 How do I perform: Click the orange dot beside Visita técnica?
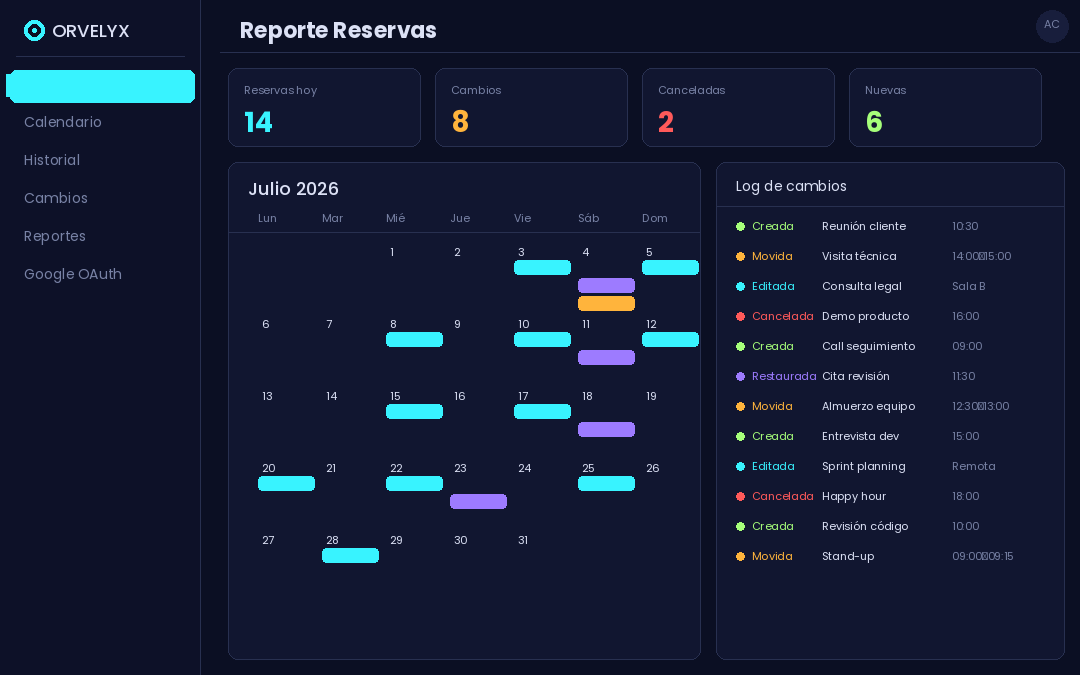(x=740, y=256)
